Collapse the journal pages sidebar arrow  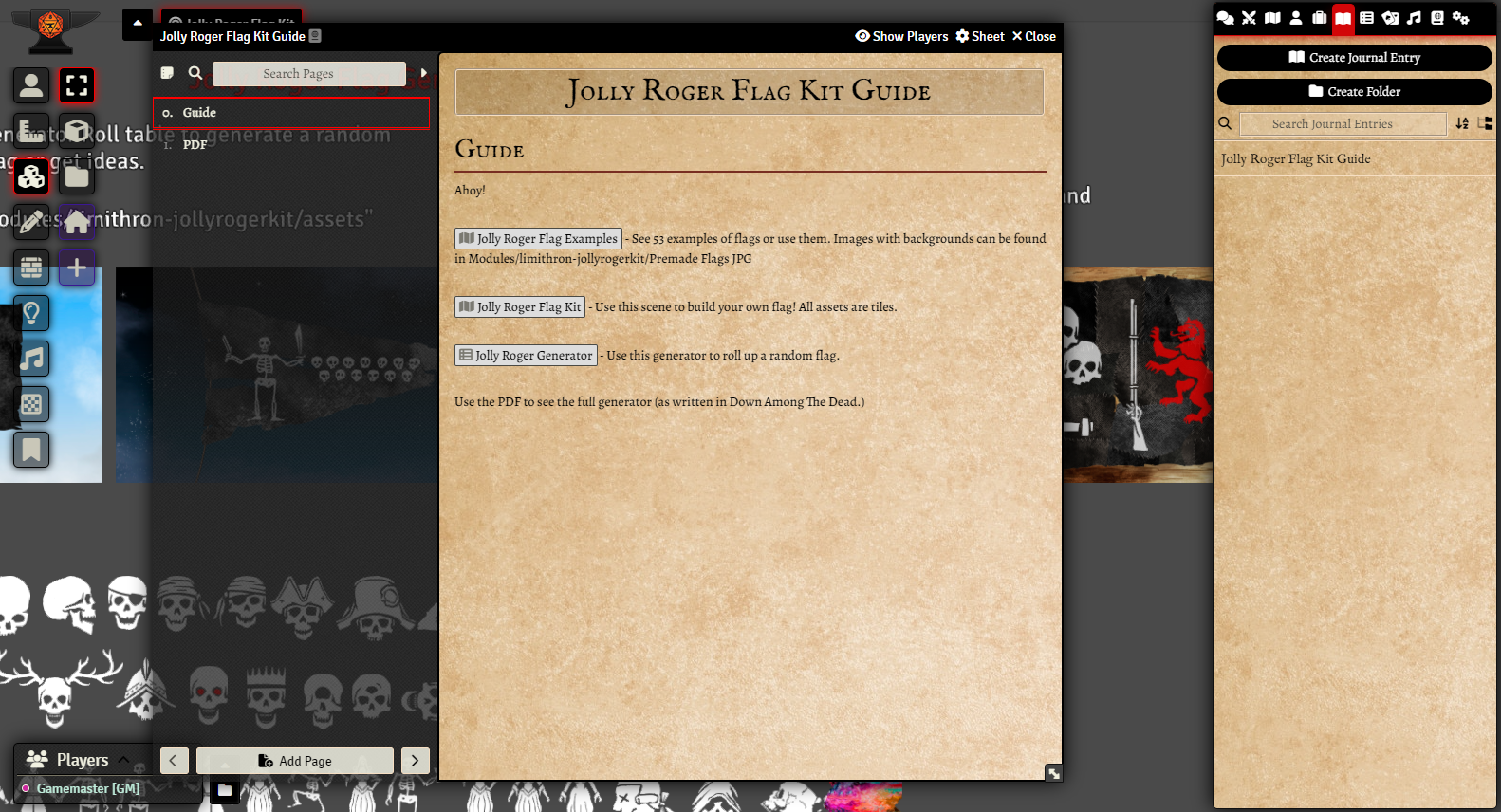point(423,73)
